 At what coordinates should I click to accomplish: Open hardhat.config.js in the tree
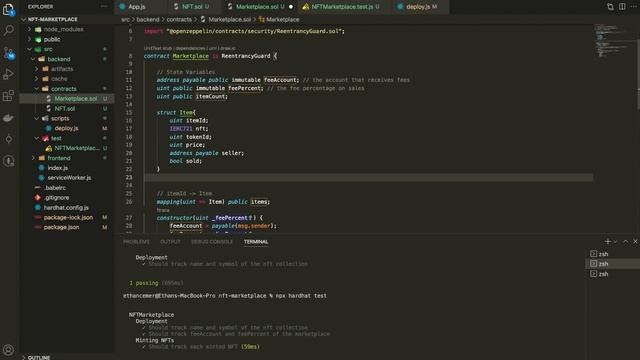[x=67, y=207]
